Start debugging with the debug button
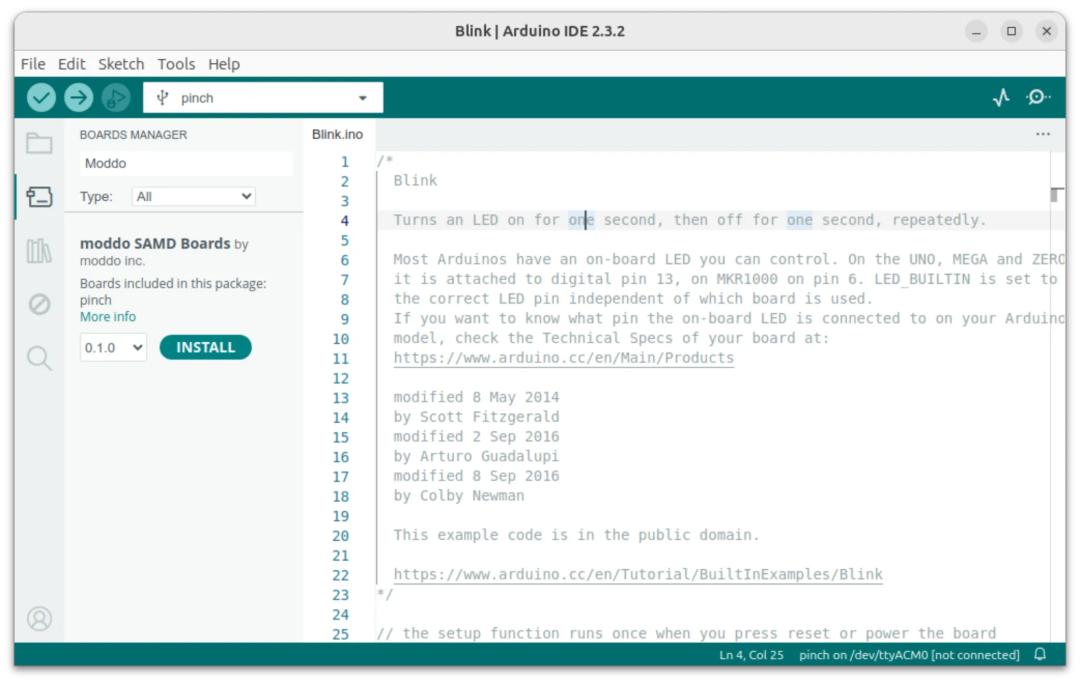 pyautogui.click(x=116, y=98)
